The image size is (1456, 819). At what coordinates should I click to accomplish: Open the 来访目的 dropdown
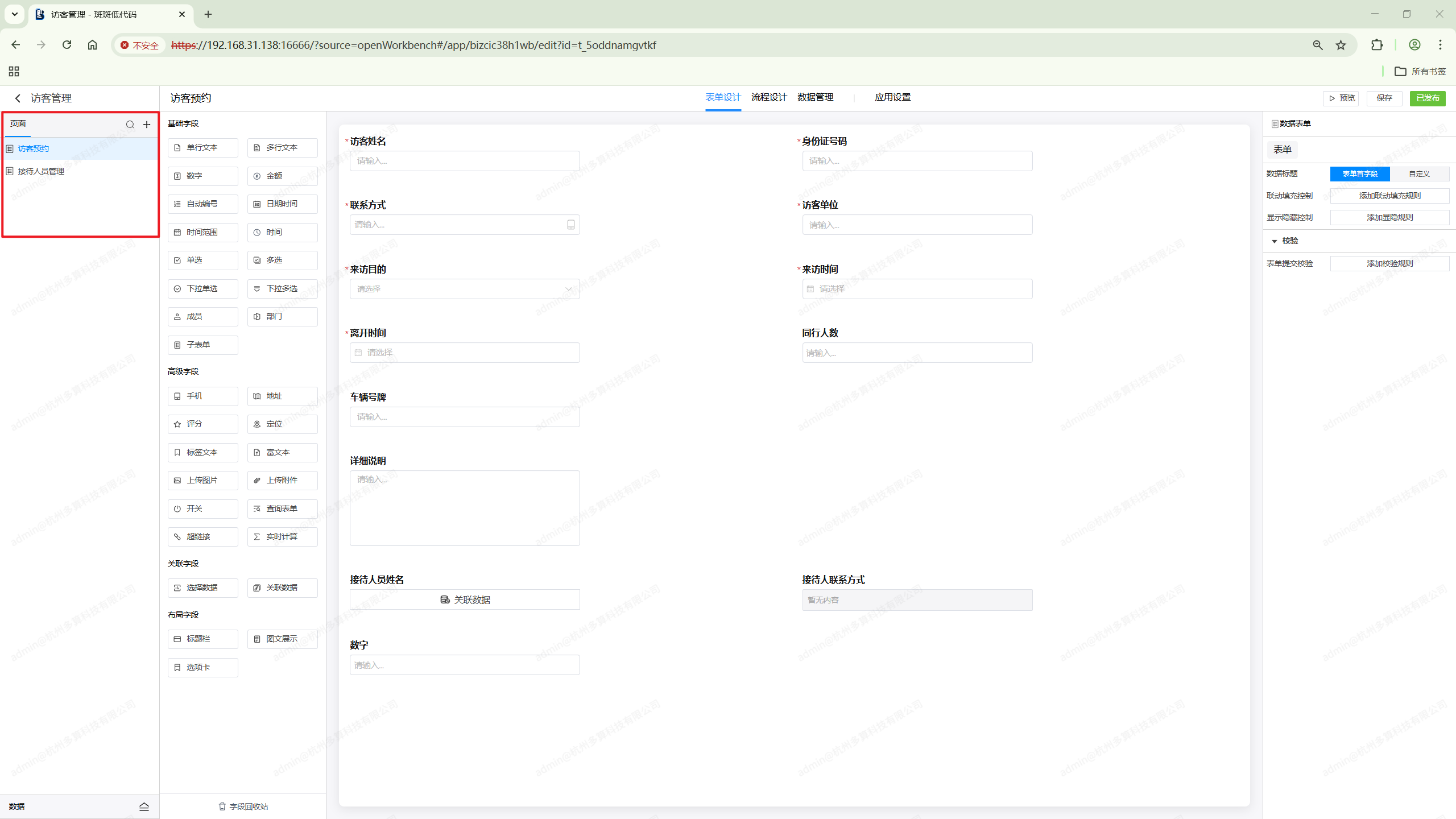(464, 289)
